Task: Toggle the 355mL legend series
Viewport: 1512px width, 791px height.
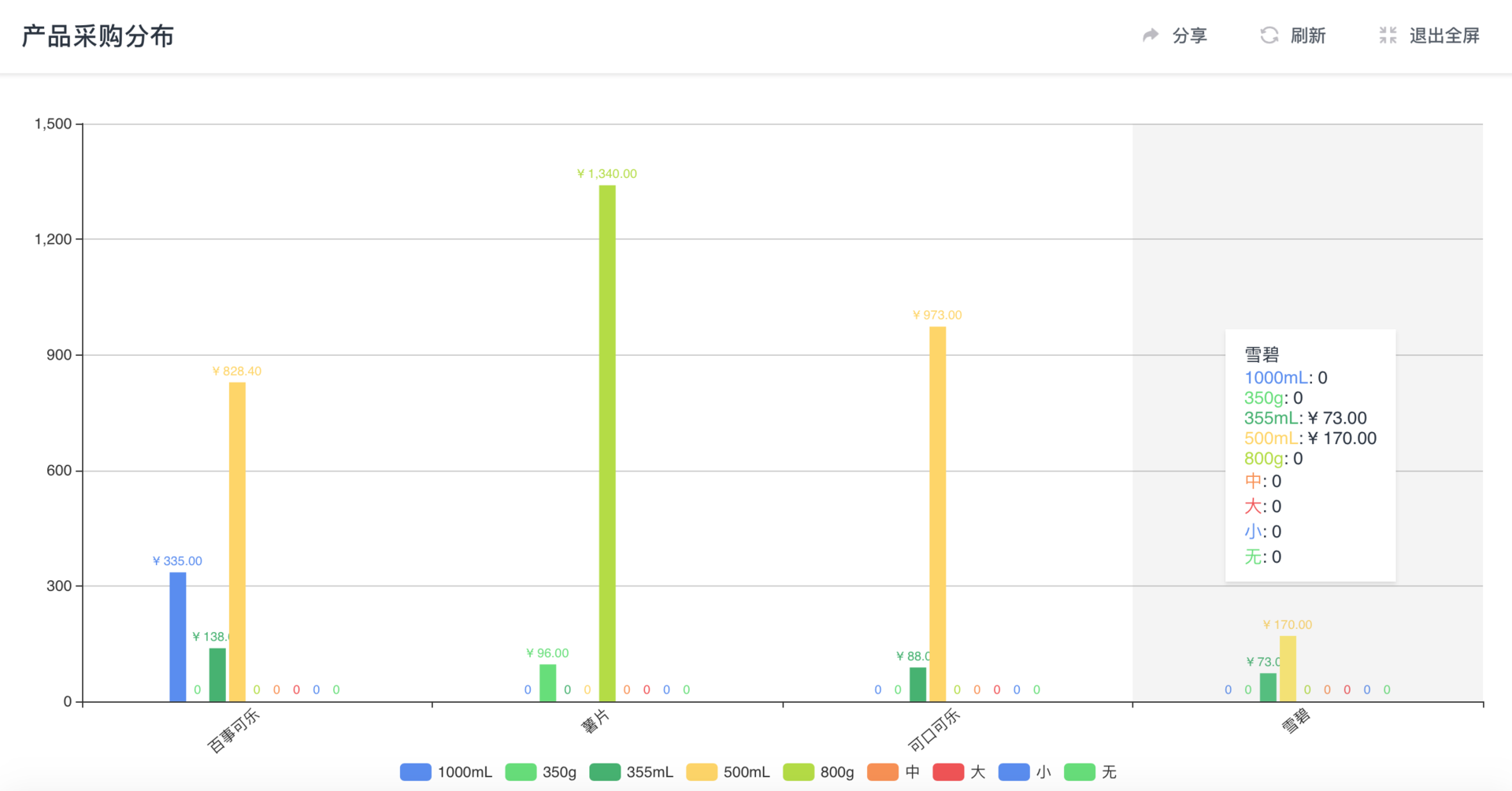Action: coord(632,772)
